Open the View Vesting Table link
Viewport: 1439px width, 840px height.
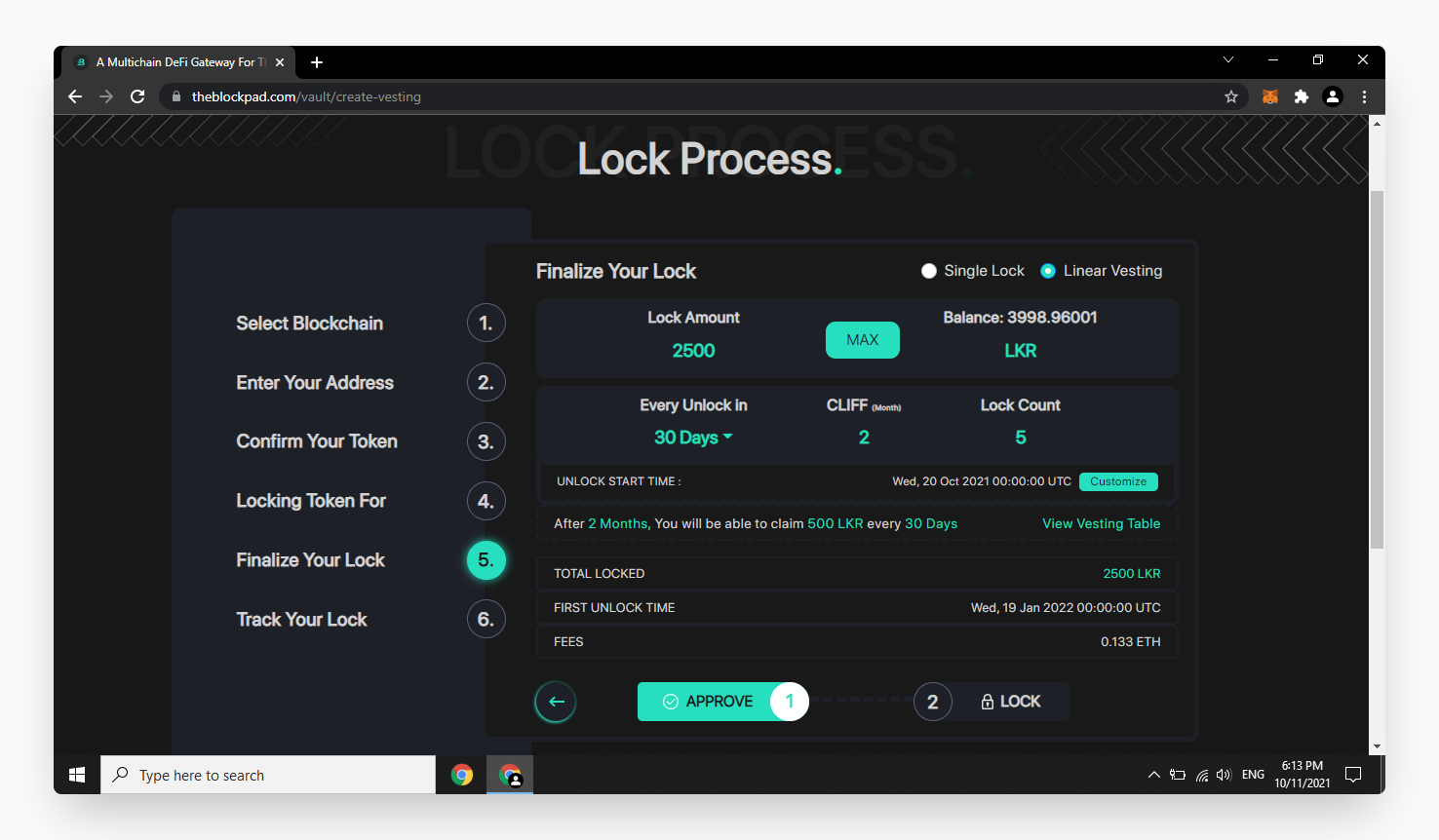click(x=1102, y=523)
